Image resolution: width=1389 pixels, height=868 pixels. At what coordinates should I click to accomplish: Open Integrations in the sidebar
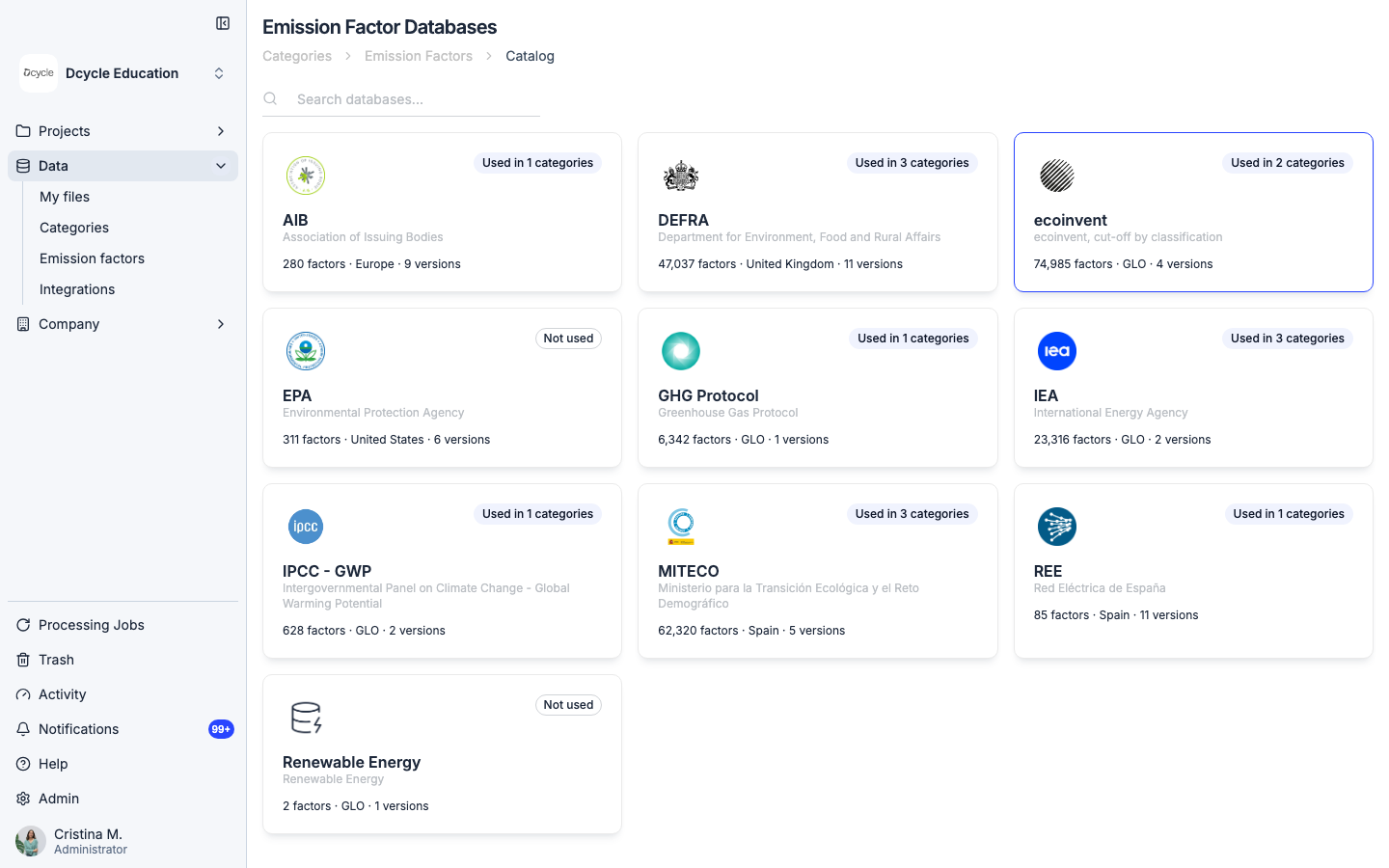[77, 289]
